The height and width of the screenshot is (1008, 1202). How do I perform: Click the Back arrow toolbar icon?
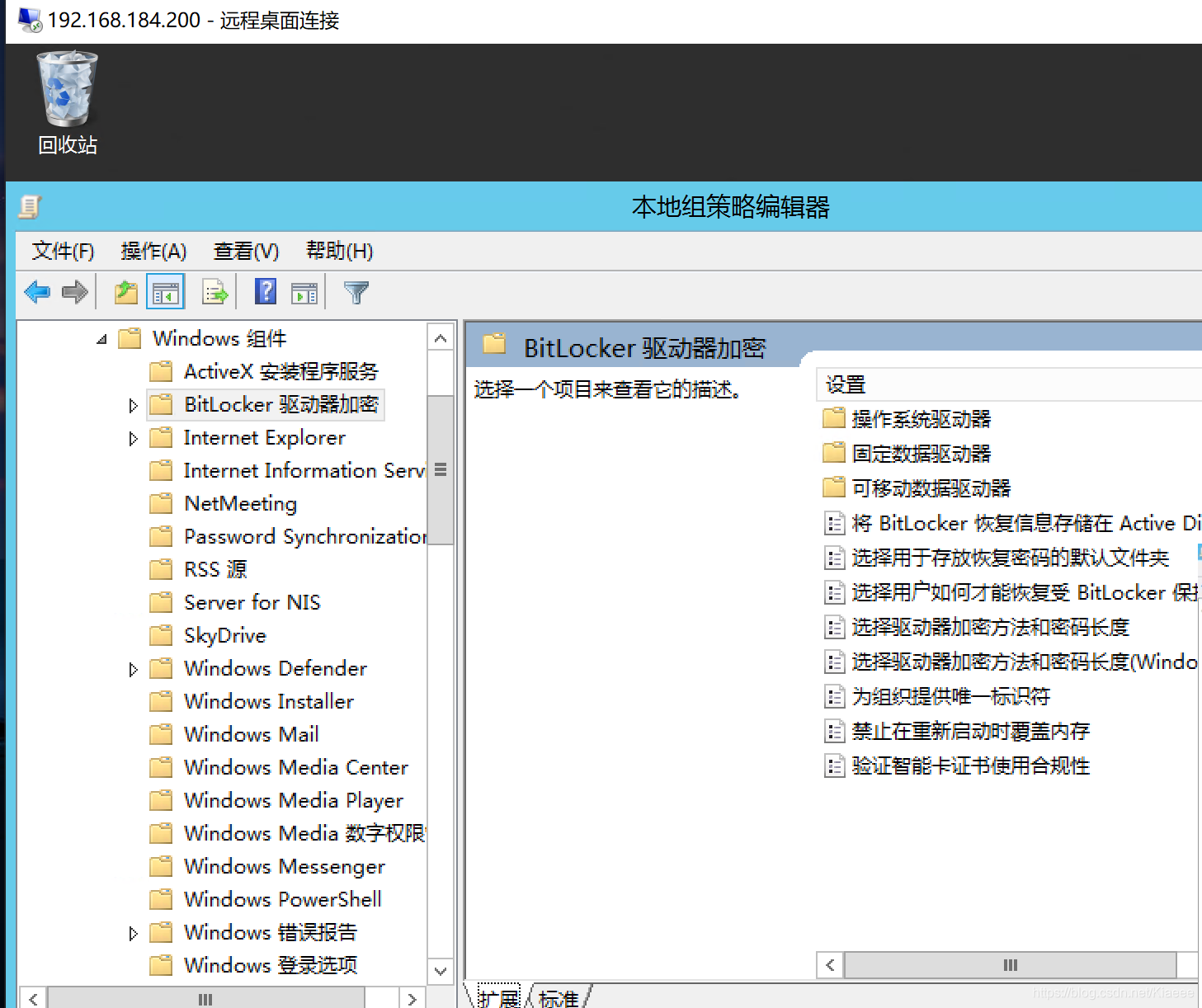click(38, 292)
